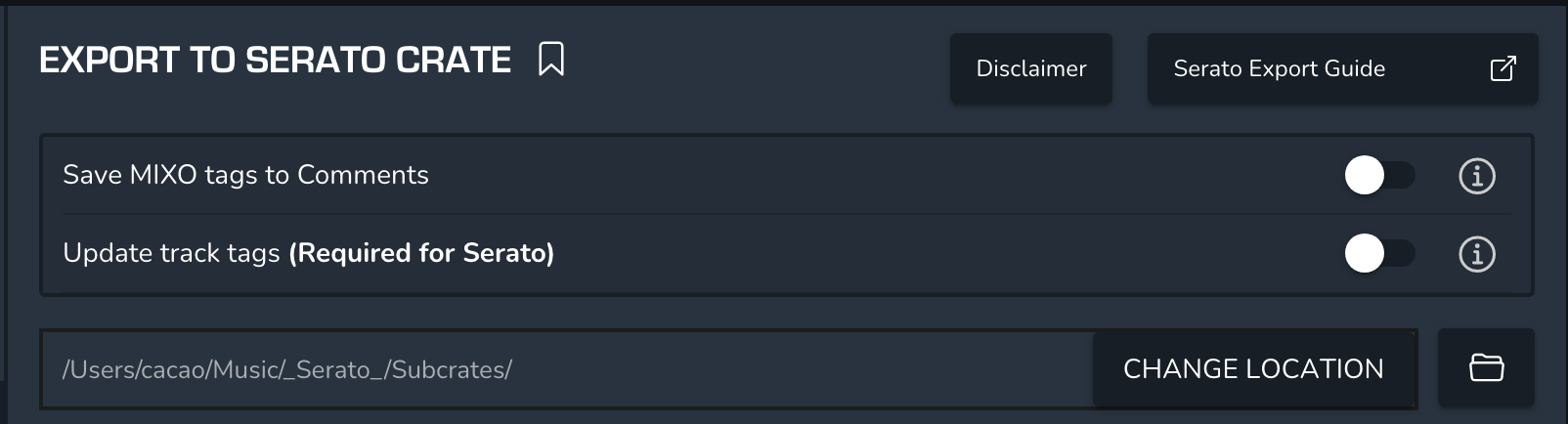Image resolution: width=1568 pixels, height=424 pixels.
Task: Click the bookmark icon beside the title
Action: (551, 60)
